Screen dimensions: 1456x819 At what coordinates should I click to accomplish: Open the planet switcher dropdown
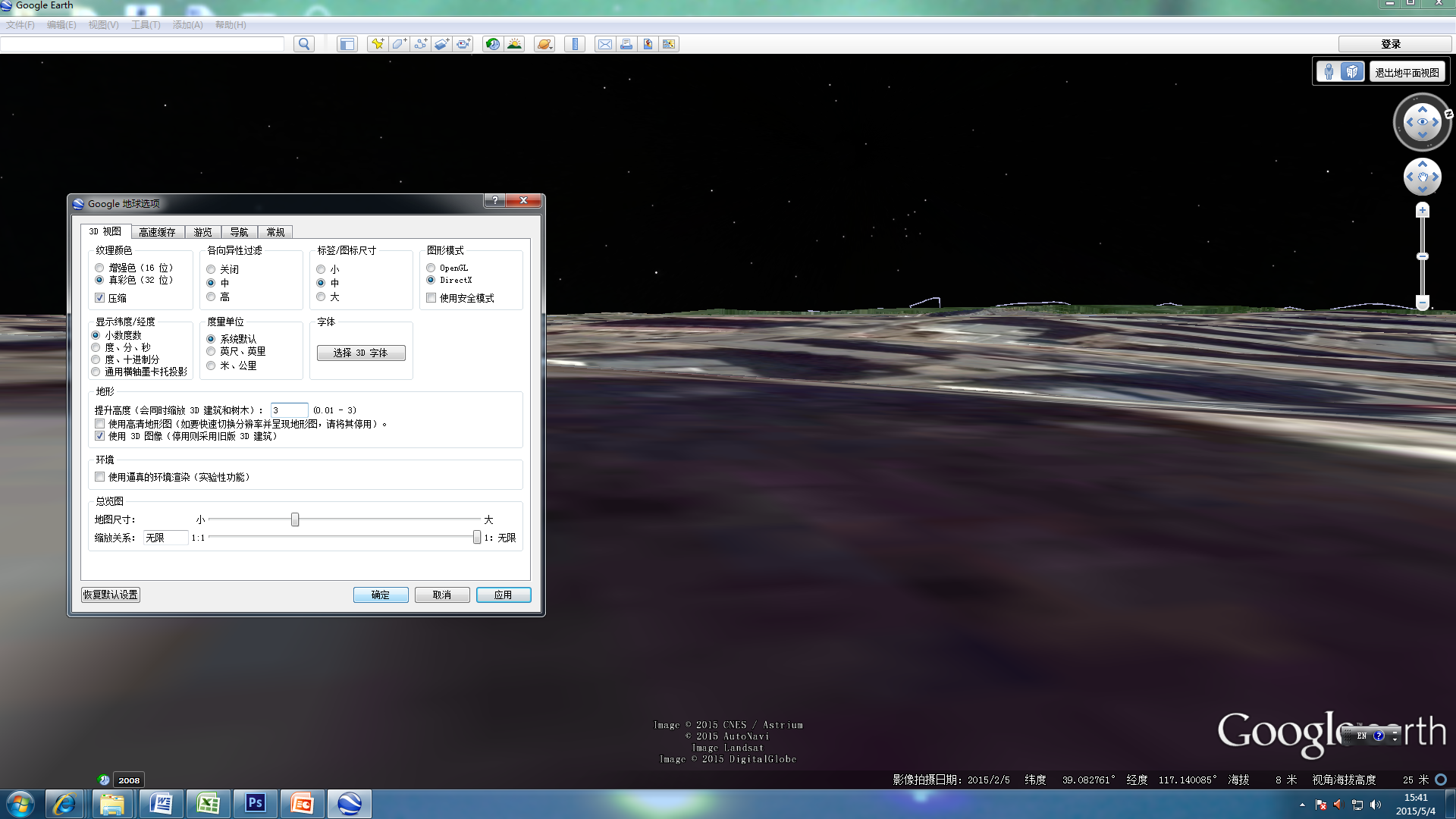(x=544, y=44)
